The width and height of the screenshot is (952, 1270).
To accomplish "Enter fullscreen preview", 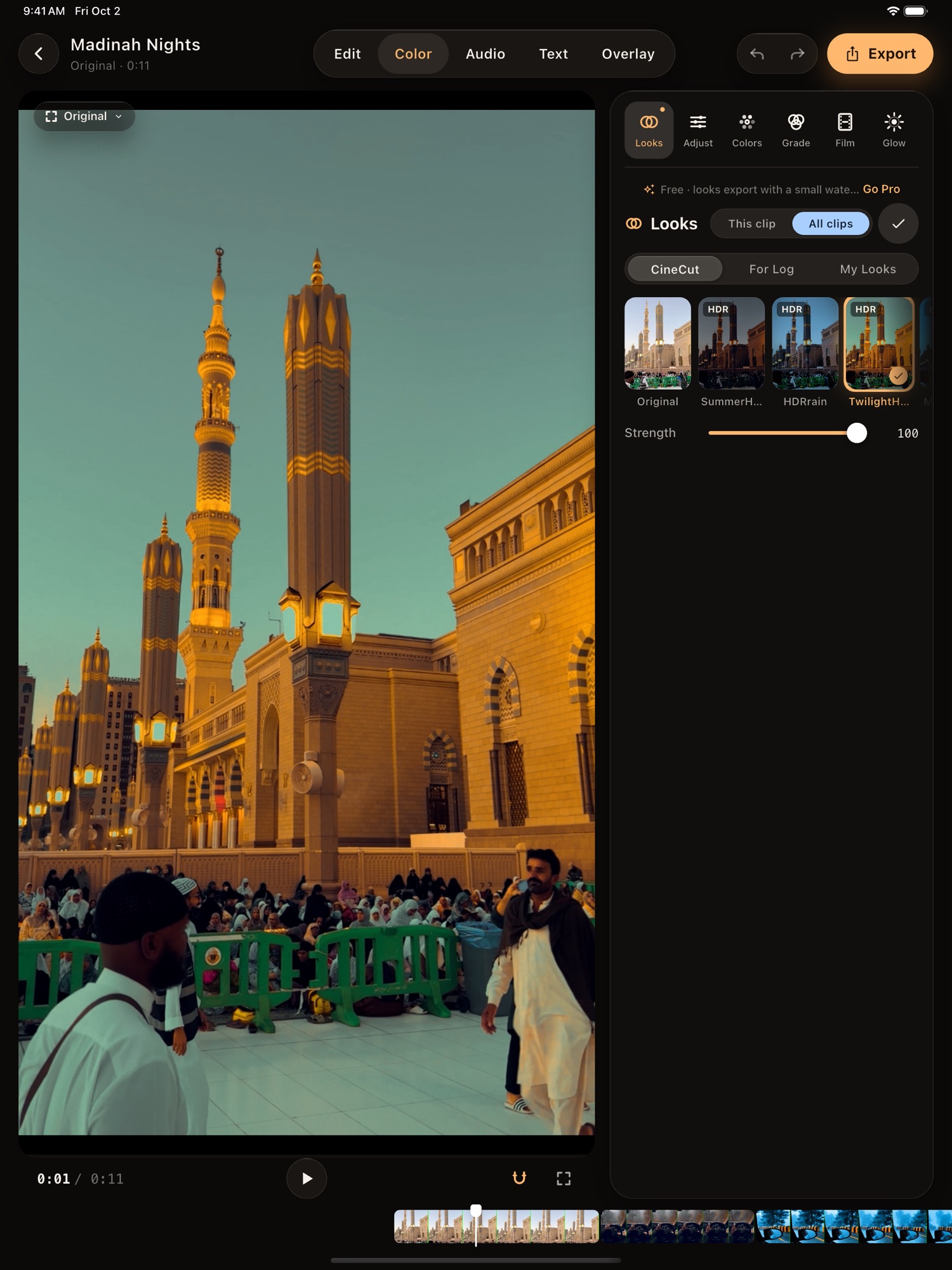I will 564,1179.
